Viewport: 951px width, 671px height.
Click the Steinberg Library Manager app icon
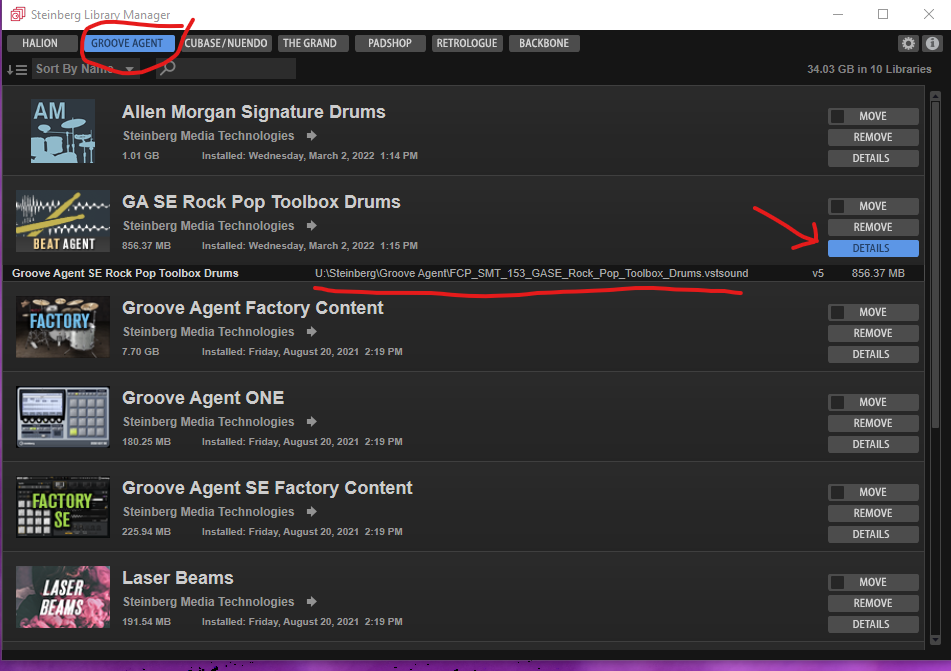18,14
